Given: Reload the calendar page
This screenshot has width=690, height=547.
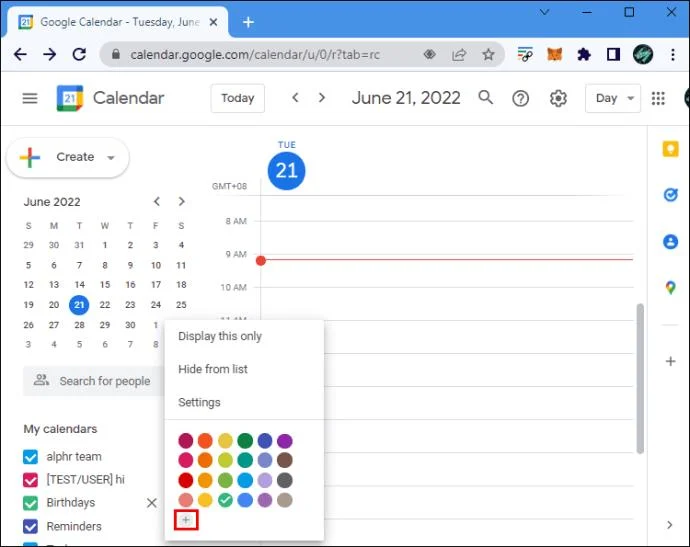Looking at the screenshot, I should pos(79,55).
